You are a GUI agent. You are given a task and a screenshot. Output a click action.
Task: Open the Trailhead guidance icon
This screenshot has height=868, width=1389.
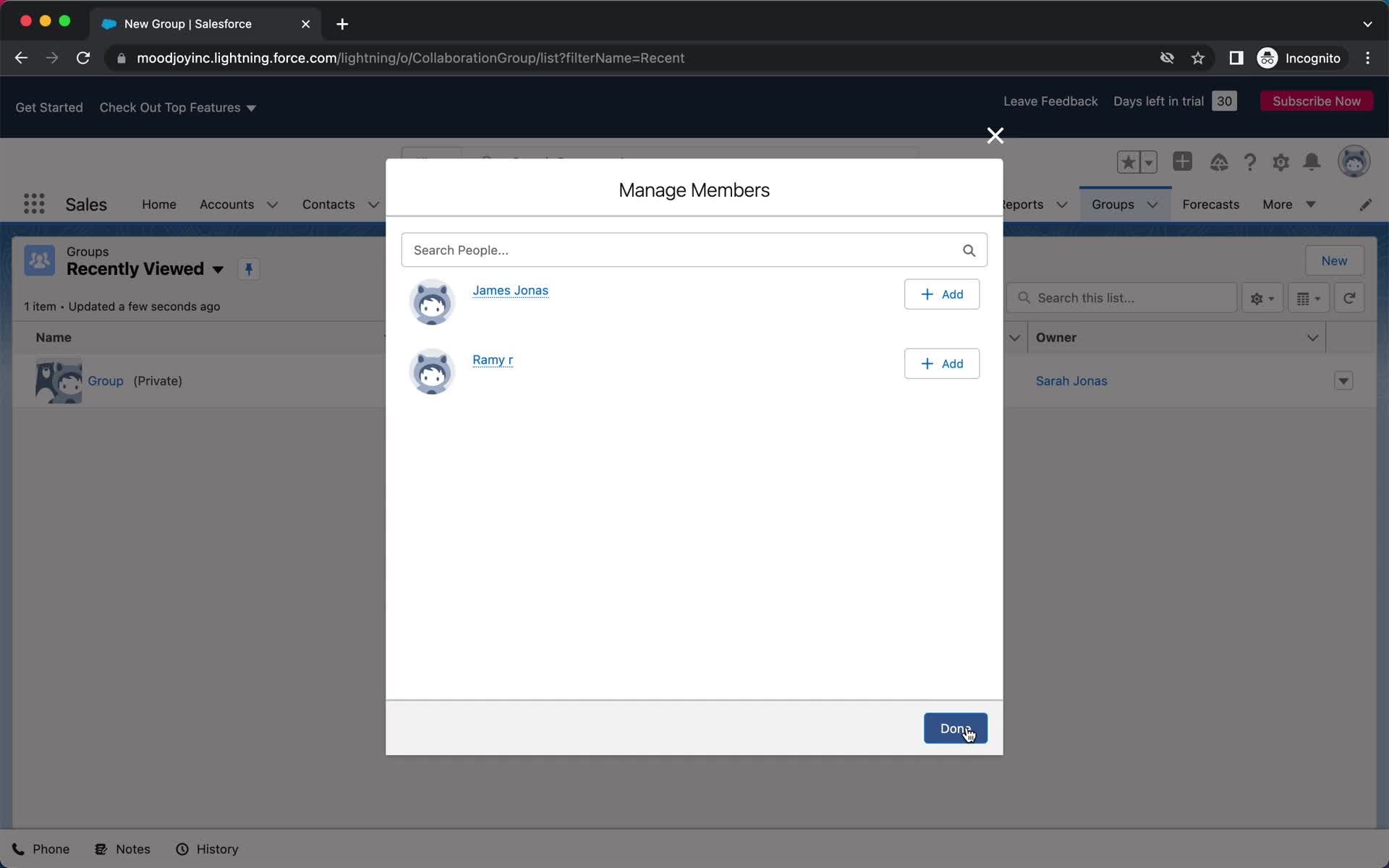(x=1219, y=162)
